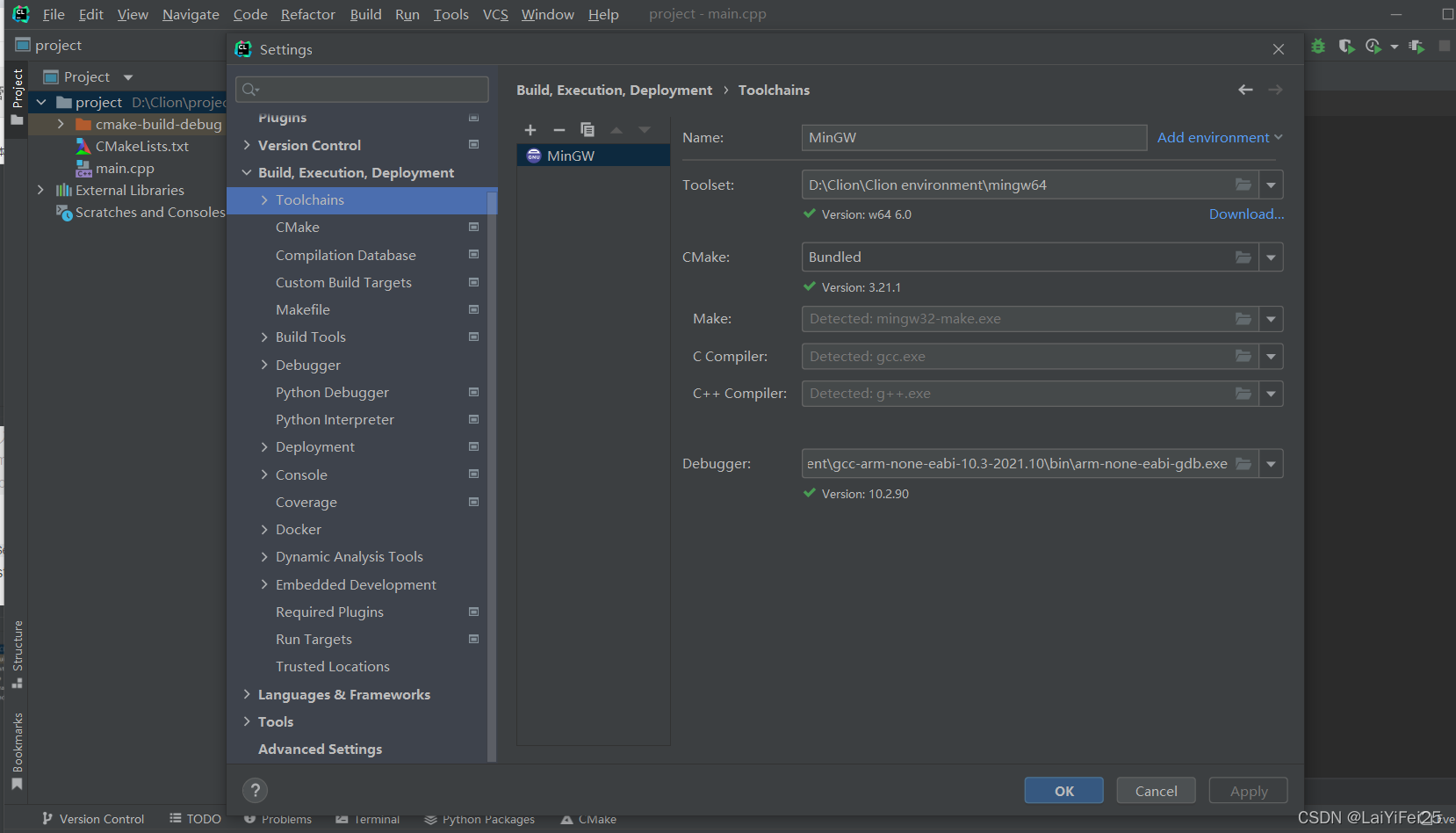Open the Project view dropdown
Screen dimensions: 1456x833
[128, 77]
